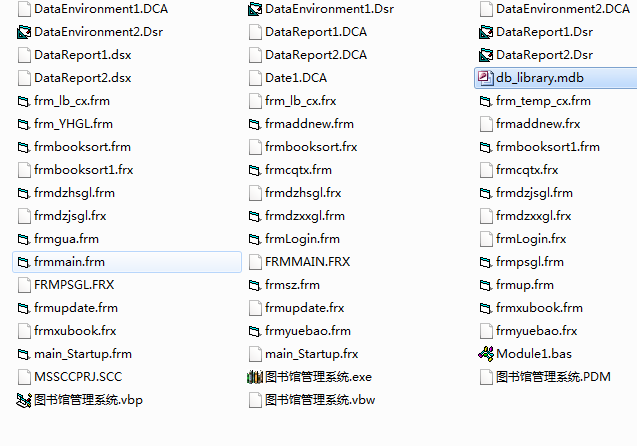The width and height of the screenshot is (637, 446).
Task: Click the frmmain.frm form icon
Action: coord(24,262)
